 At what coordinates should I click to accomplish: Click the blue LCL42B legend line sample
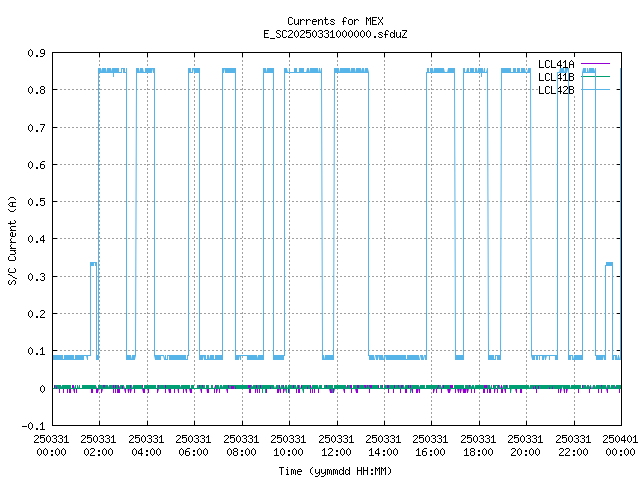(596, 89)
